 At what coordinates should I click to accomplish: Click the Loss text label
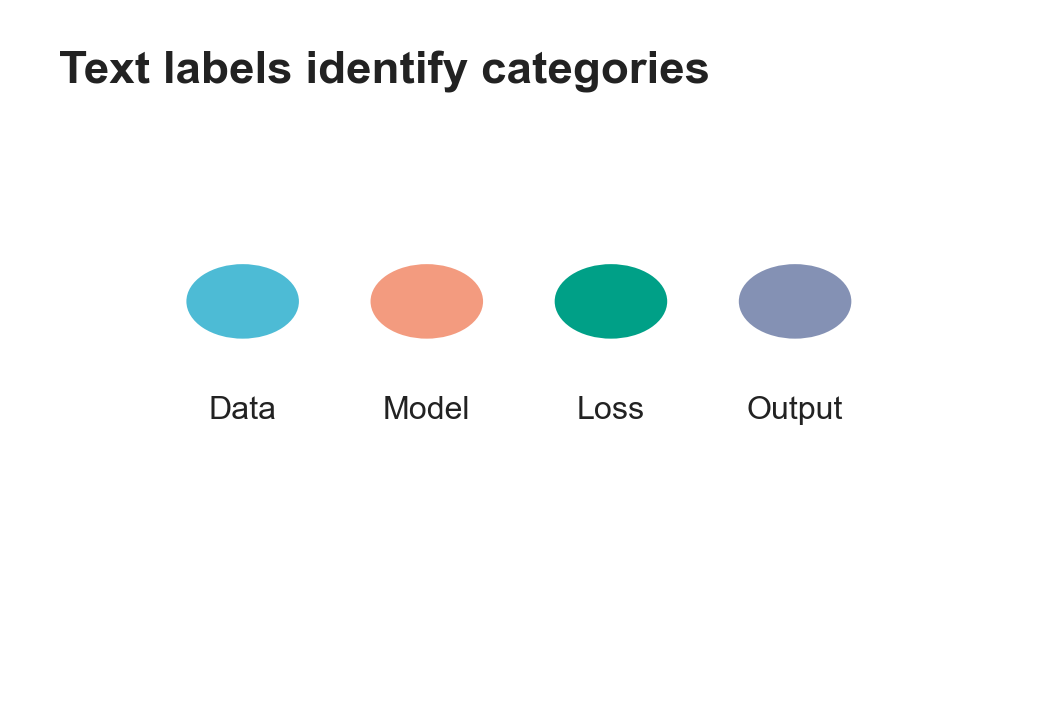coord(610,408)
